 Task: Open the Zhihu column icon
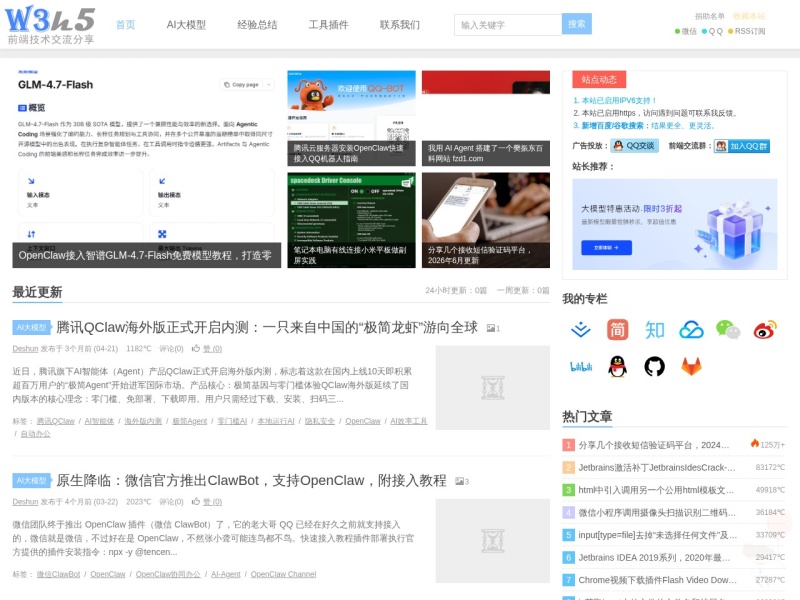point(655,330)
